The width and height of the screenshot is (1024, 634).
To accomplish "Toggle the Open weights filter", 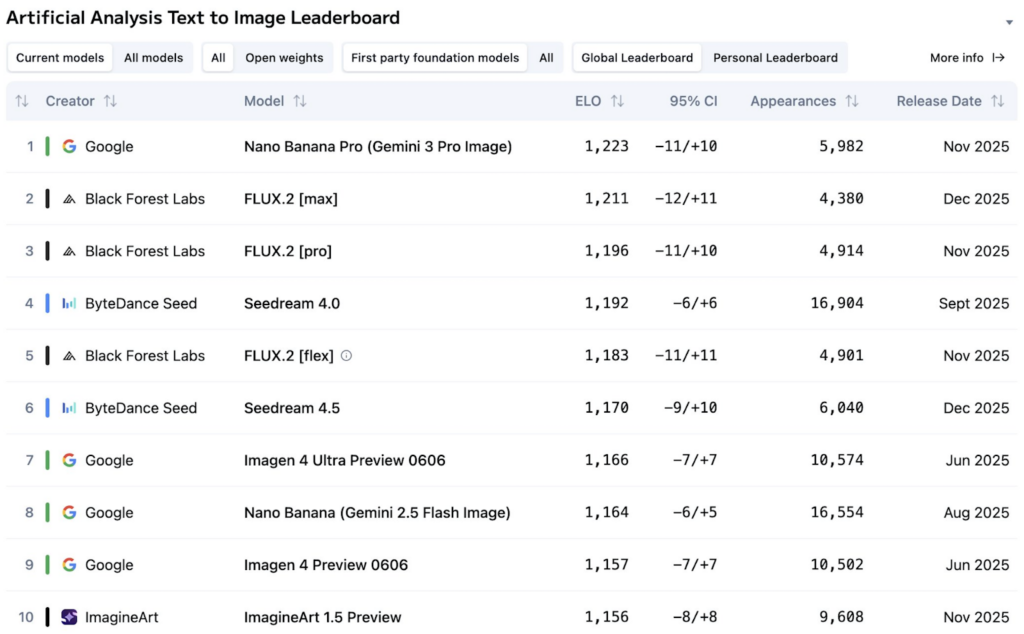I will point(284,57).
